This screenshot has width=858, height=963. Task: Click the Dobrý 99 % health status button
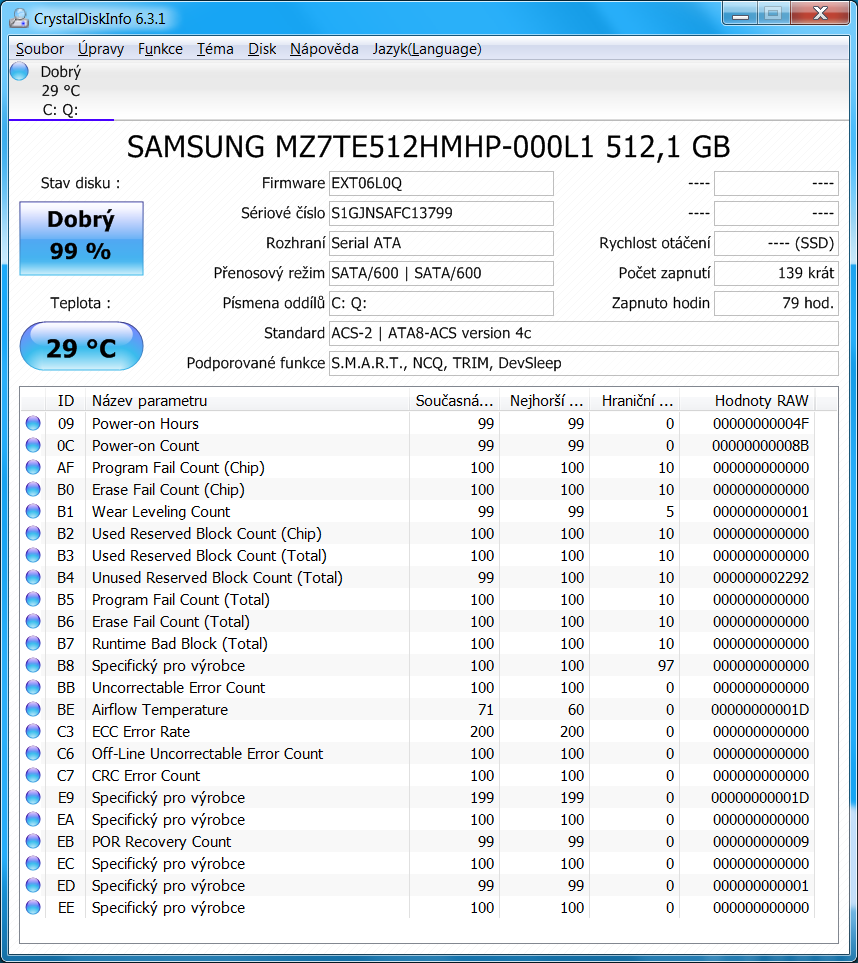pos(81,238)
